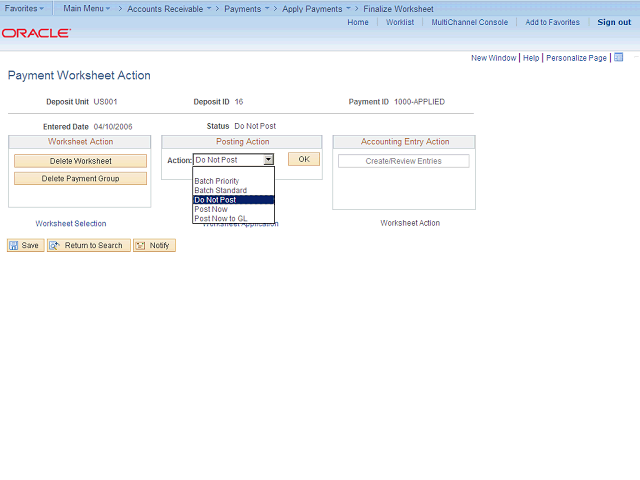Screen dimensions: 640x480
Task: Choose the Do Not Post option
Action: coord(233,200)
